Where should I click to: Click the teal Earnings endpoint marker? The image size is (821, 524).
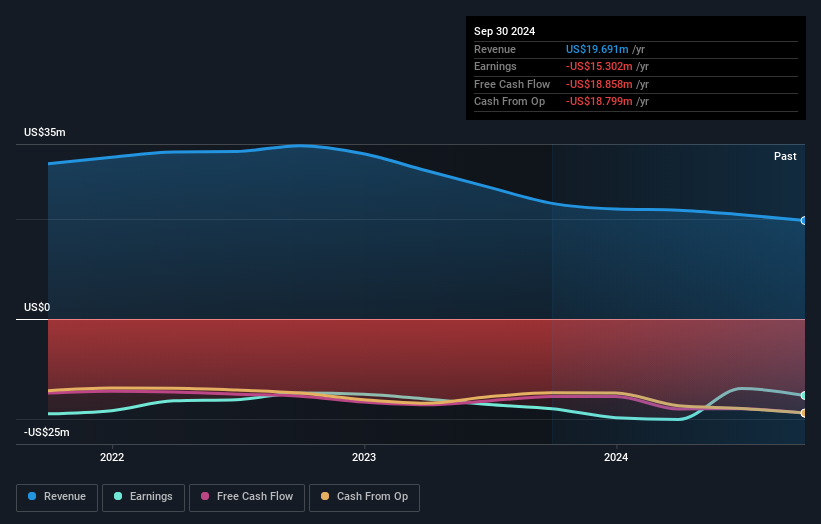coord(804,396)
